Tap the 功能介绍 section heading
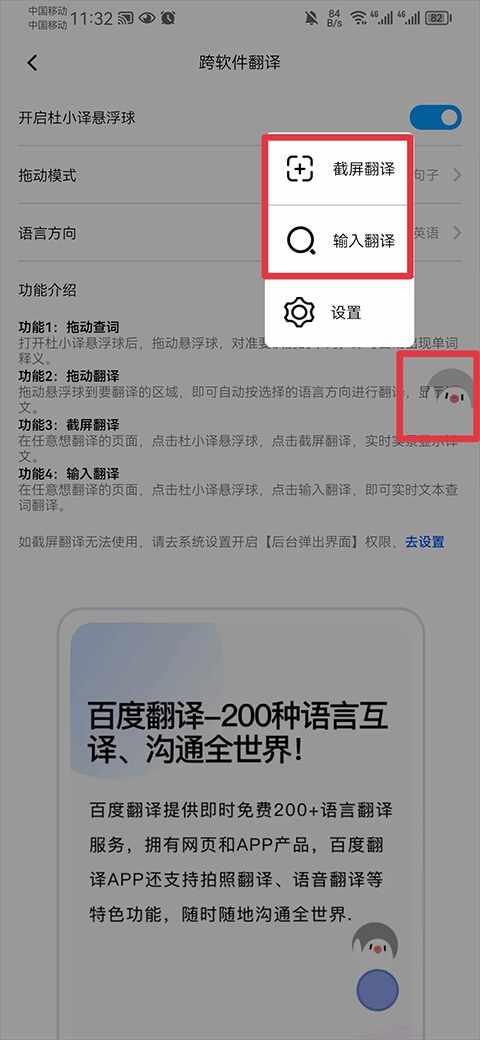 [x=47, y=290]
